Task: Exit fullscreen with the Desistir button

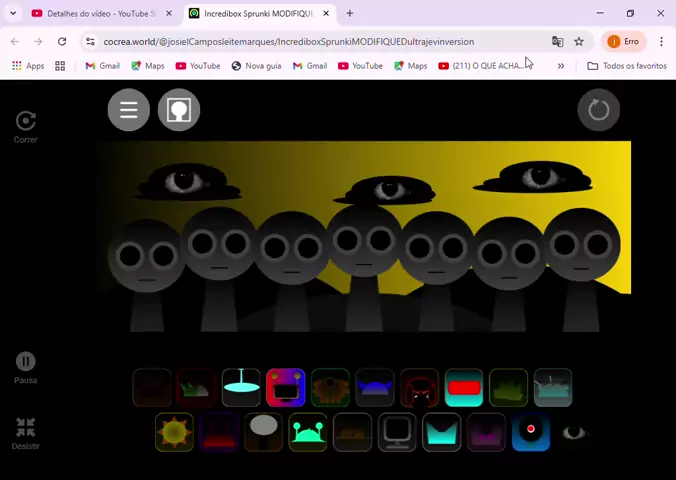Action: [x=26, y=432]
